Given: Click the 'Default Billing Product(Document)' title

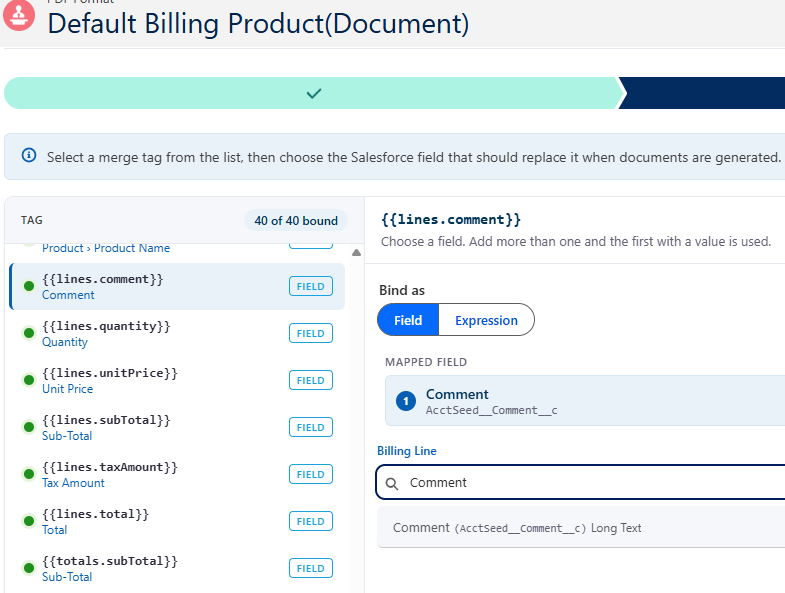Looking at the screenshot, I should [258, 23].
